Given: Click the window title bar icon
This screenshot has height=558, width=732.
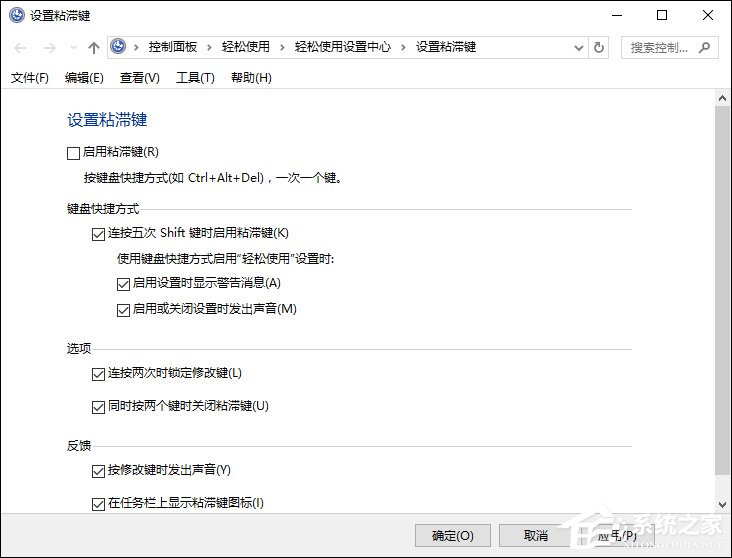Looking at the screenshot, I should 17,15.
